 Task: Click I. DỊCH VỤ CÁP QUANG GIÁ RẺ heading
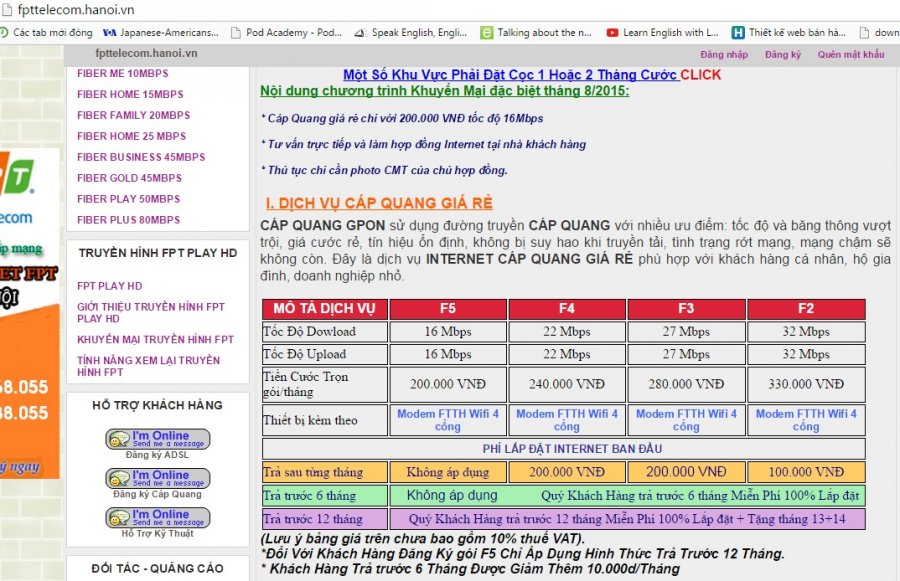(379, 203)
